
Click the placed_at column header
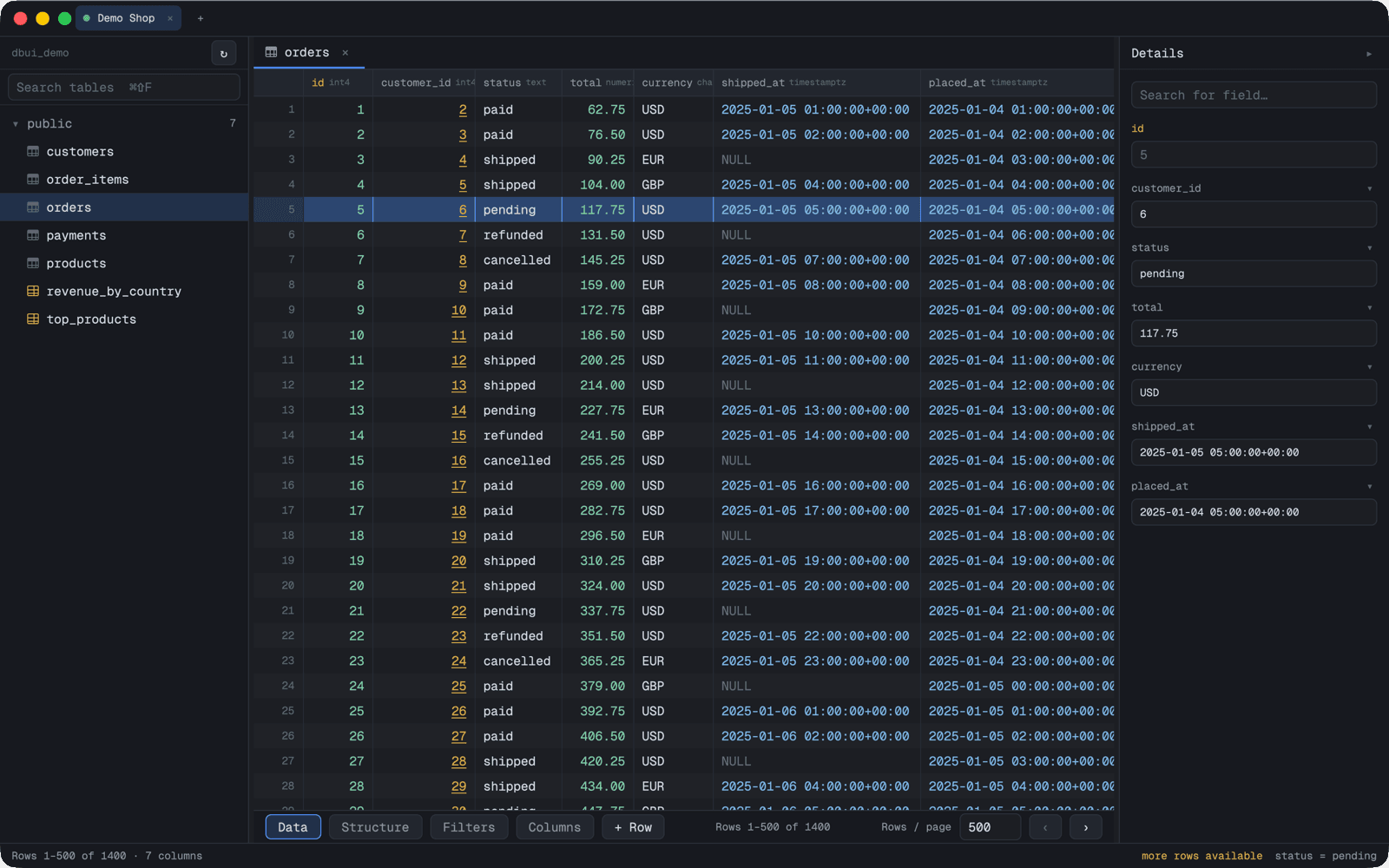point(1017,82)
